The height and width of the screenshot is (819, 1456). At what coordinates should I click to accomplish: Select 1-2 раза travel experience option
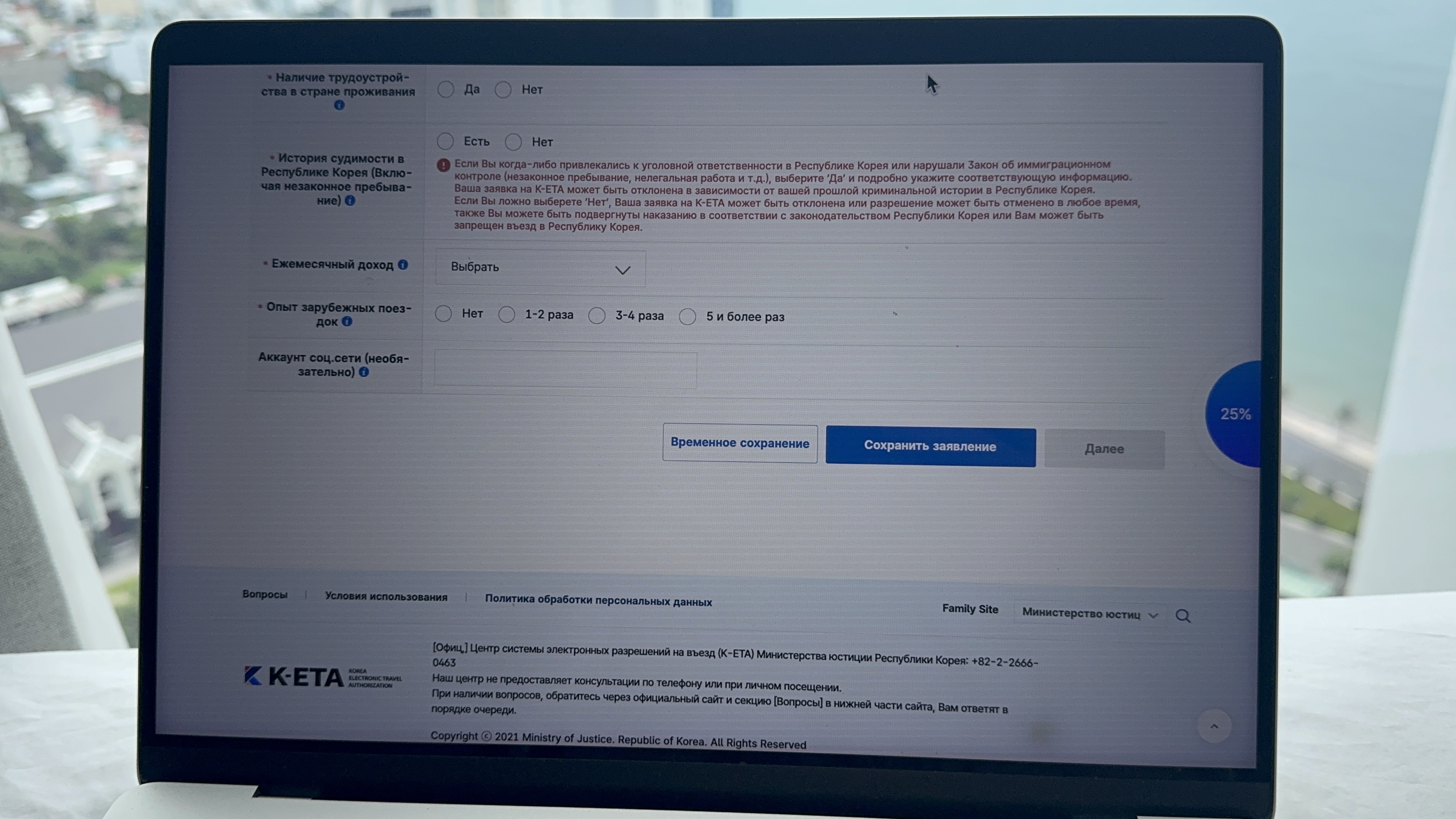[x=507, y=315]
